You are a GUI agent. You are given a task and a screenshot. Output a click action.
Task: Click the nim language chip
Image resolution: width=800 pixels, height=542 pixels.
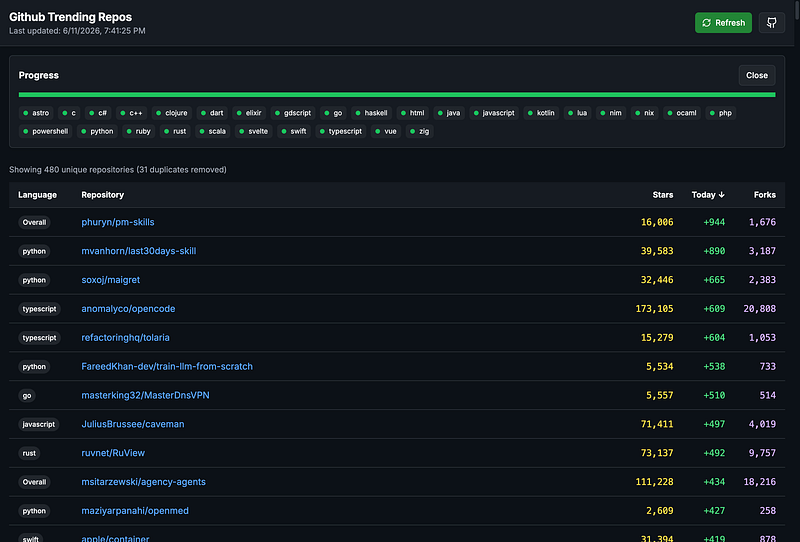pyautogui.click(x=611, y=113)
